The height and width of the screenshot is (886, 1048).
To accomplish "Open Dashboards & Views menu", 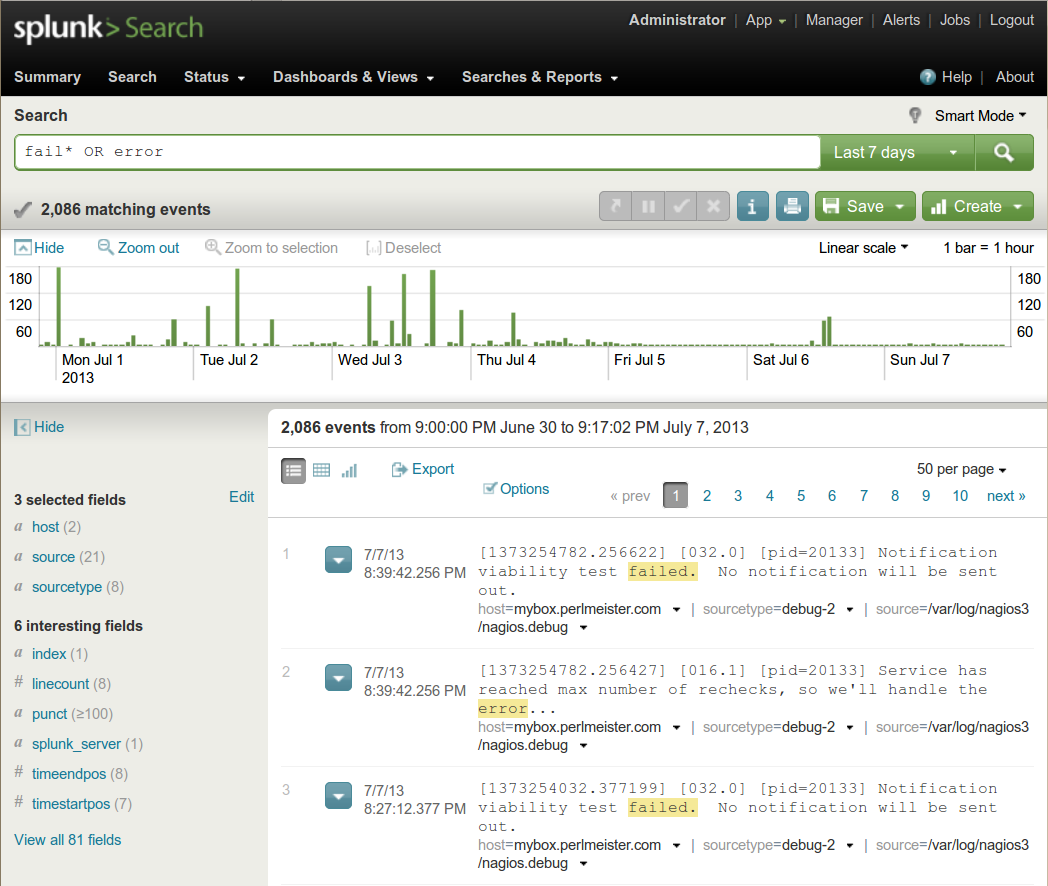I will [354, 77].
